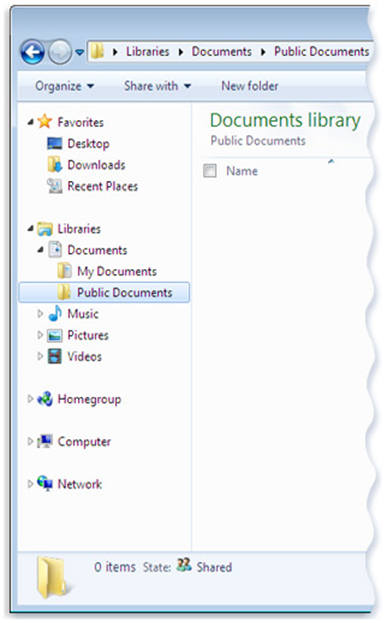Open the Videos library
Viewport: 387px width, 623px height.
[85, 356]
